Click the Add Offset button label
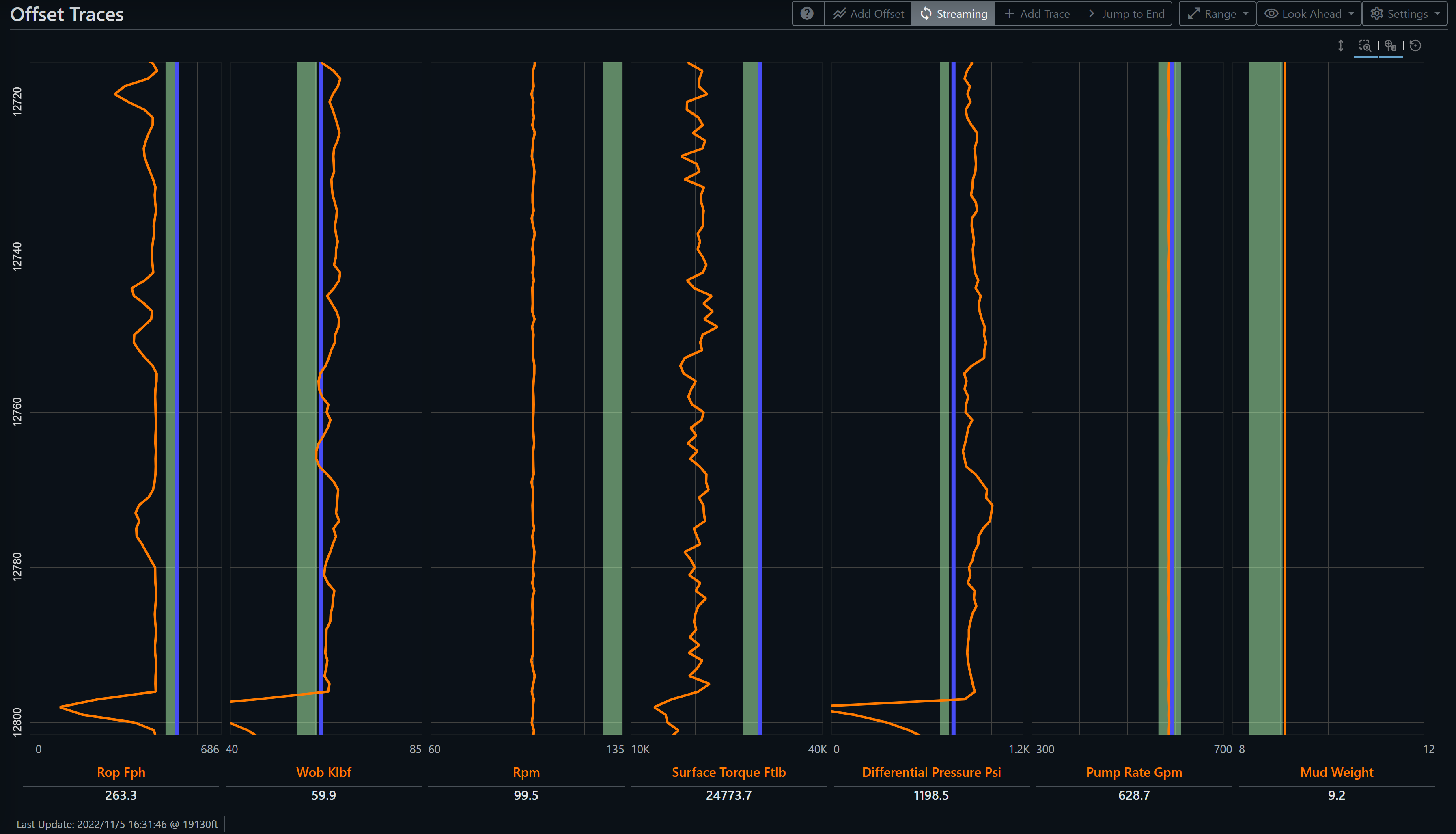Image resolution: width=1456 pixels, height=834 pixels. point(877,14)
